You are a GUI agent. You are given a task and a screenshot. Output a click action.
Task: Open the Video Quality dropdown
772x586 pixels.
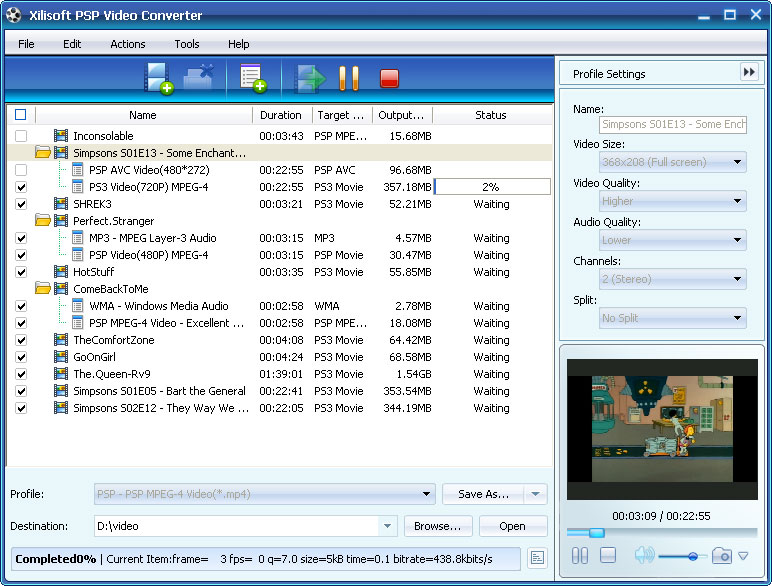coord(672,201)
